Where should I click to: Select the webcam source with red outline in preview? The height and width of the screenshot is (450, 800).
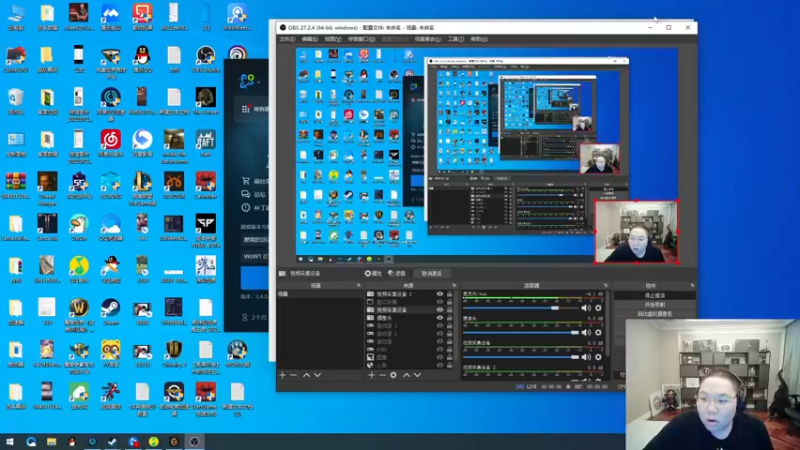(636, 232)
